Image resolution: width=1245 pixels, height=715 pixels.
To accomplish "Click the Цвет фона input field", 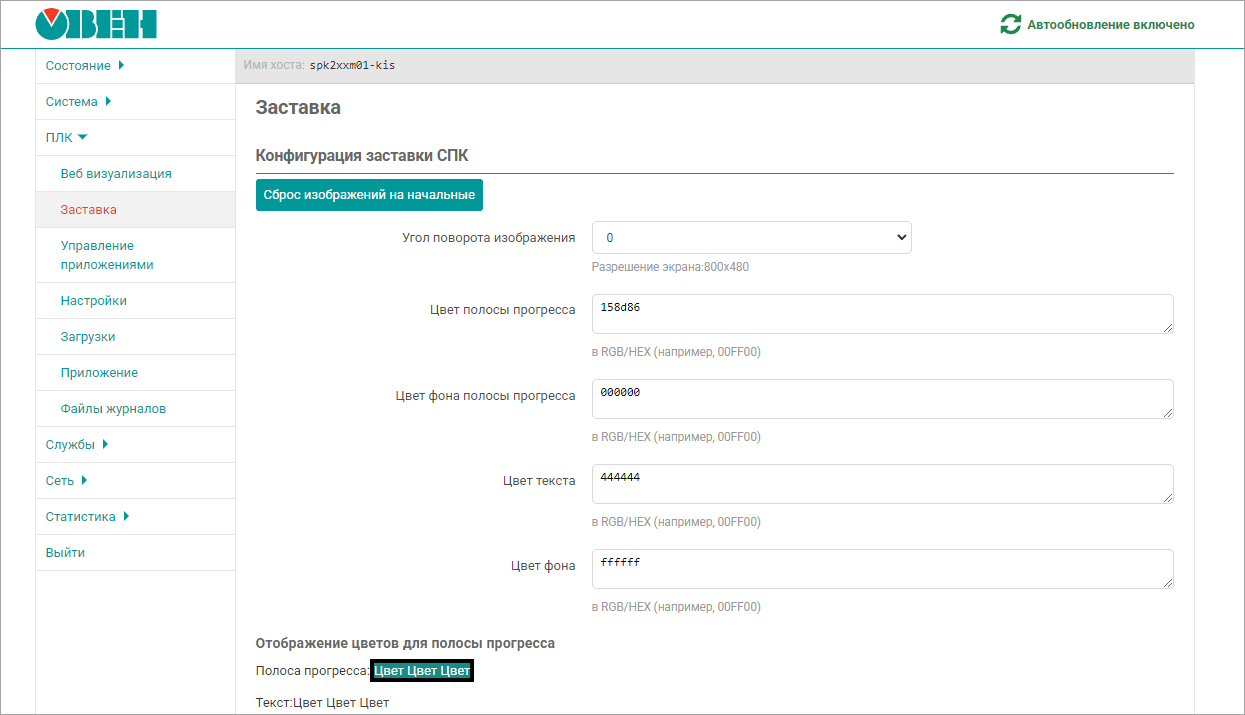I will [881, 569].
